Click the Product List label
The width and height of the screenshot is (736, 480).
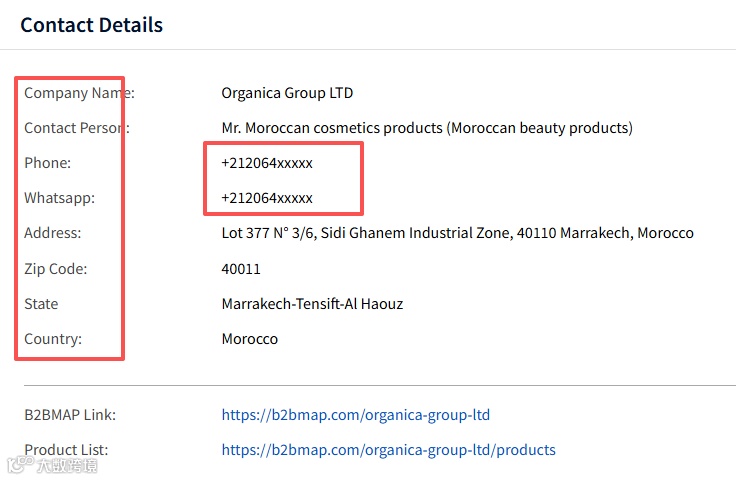(66, 450)
